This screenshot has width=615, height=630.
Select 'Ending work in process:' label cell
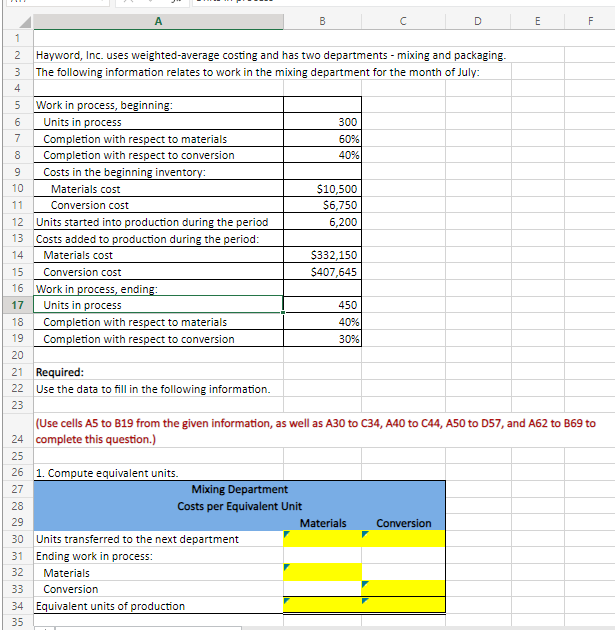158,556
